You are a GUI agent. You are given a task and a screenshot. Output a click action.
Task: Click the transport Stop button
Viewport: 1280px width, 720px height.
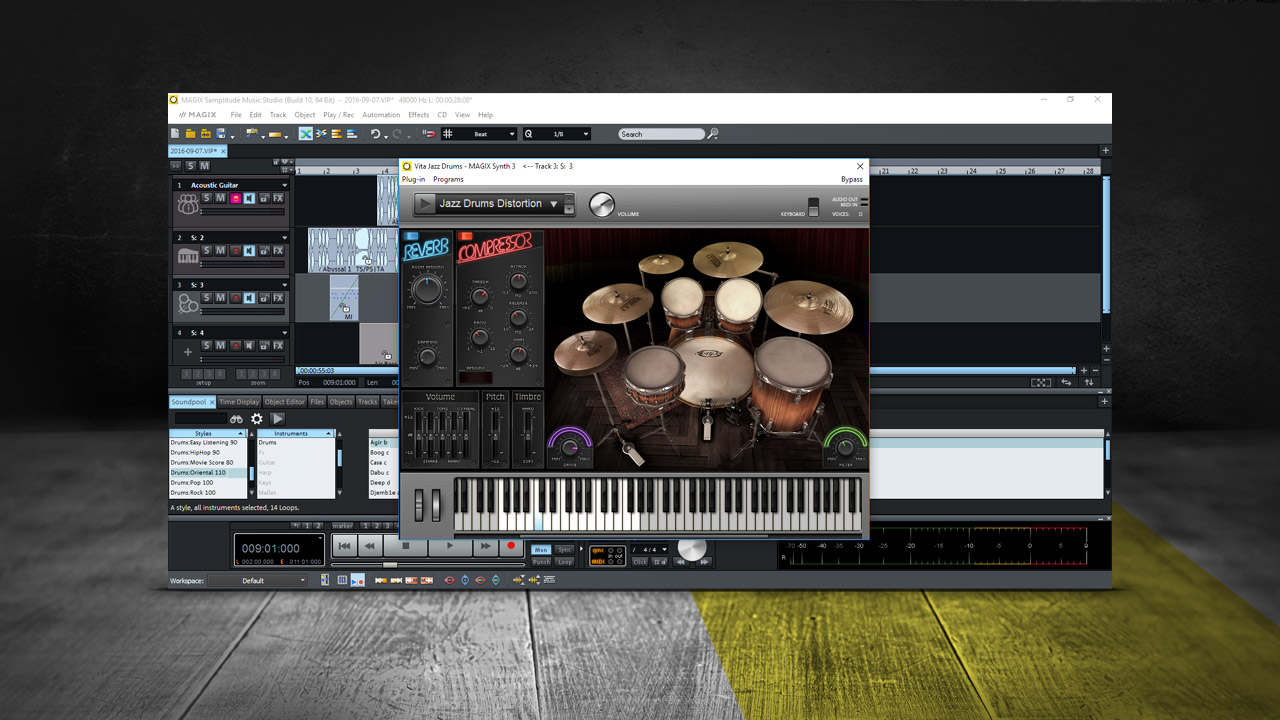pyautogui.click(x=405, y=546)
